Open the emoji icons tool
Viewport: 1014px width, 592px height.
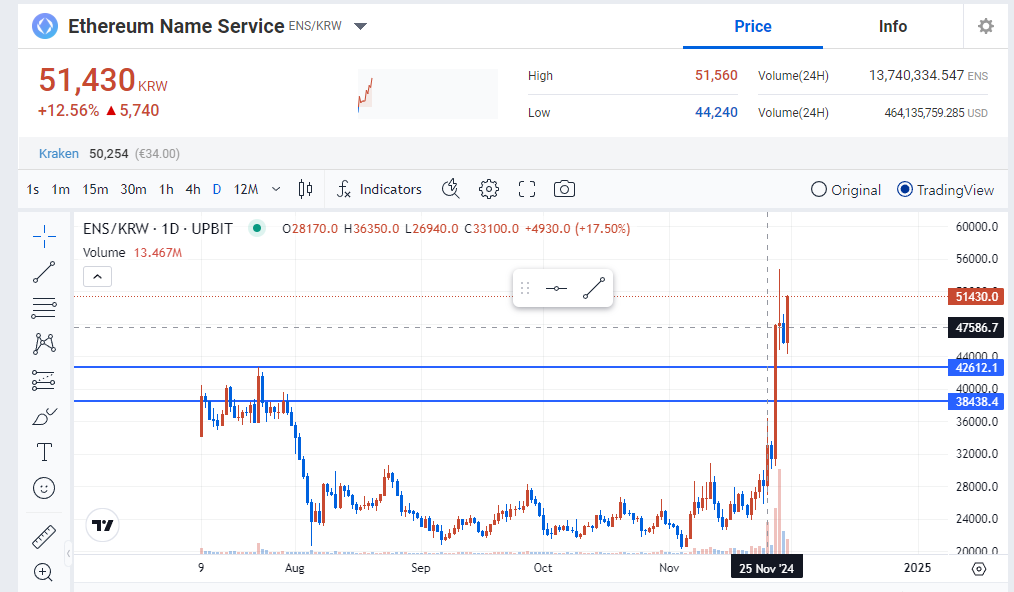(44, 488)
